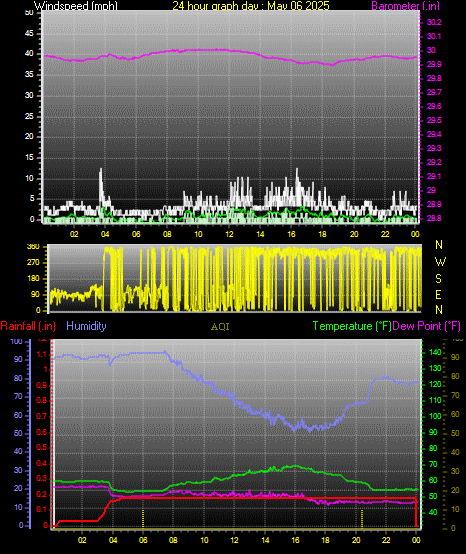Click the "360" wind direction axis value
466x554 pixels.
point(33,247)
